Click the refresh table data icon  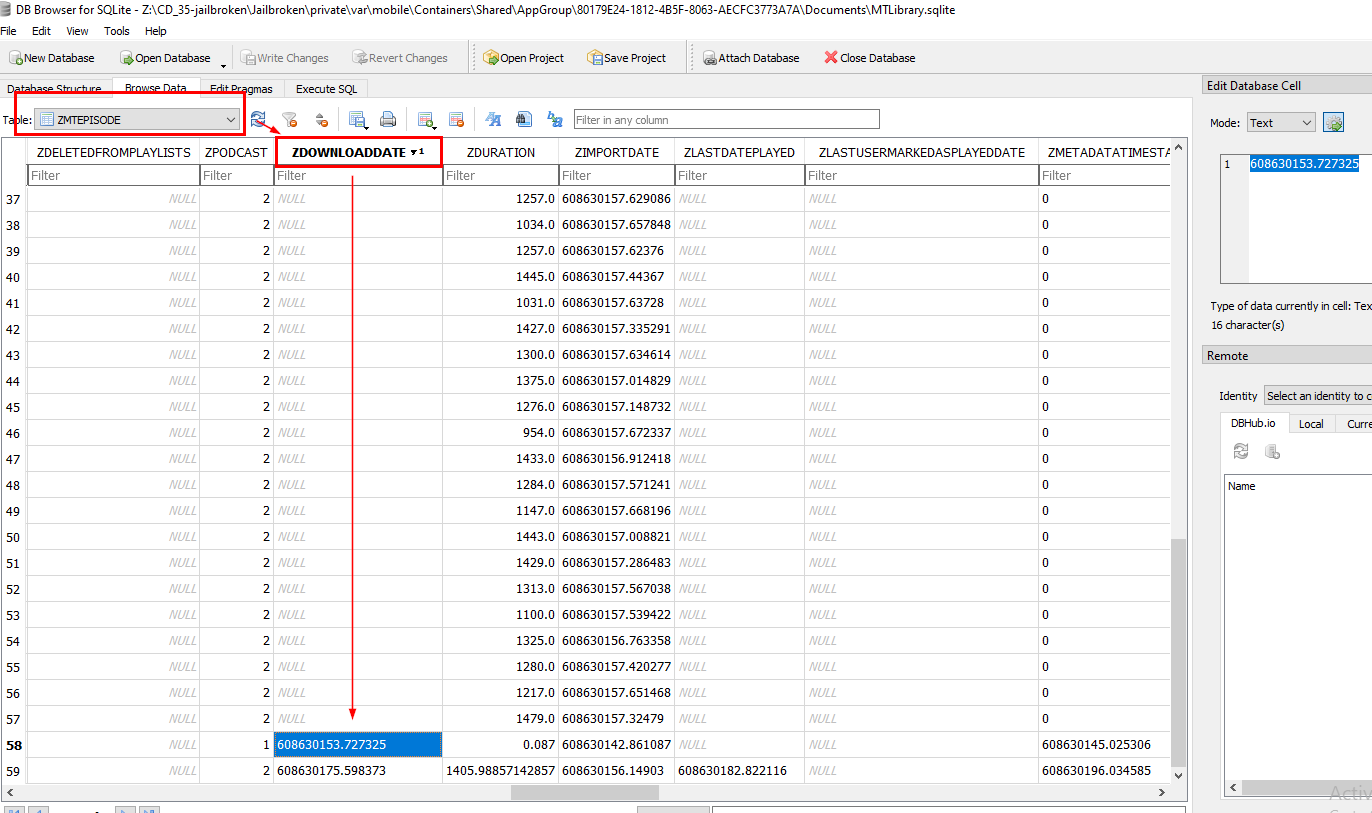pyautogui.click(x=259, y=119)
